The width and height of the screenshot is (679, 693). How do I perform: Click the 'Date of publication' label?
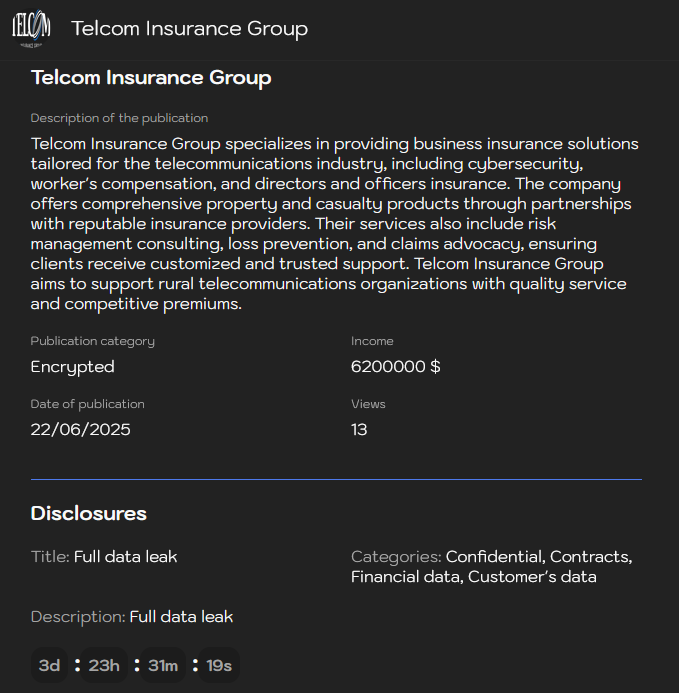(88, 404)
